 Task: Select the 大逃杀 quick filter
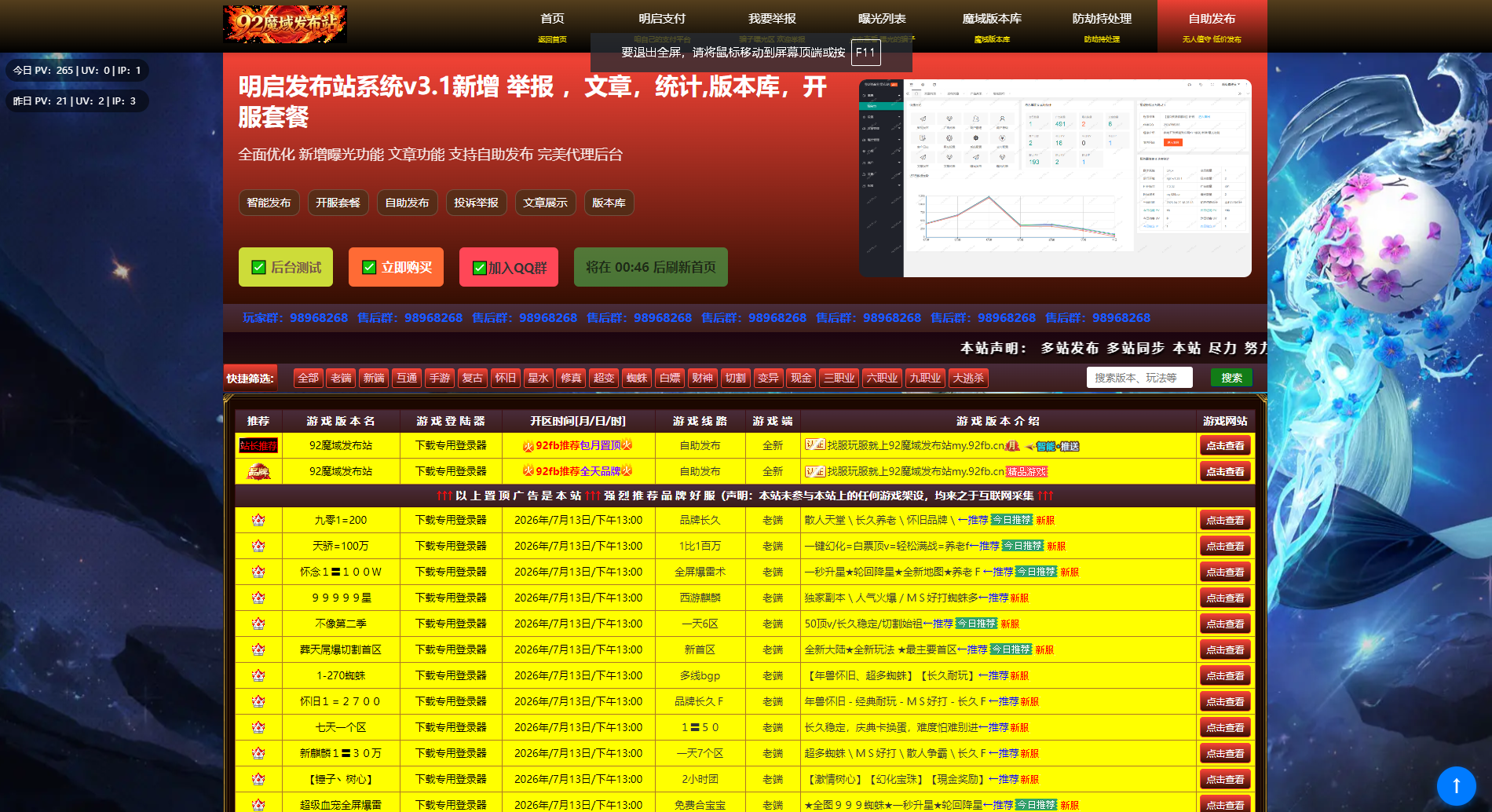coord(968,378)
